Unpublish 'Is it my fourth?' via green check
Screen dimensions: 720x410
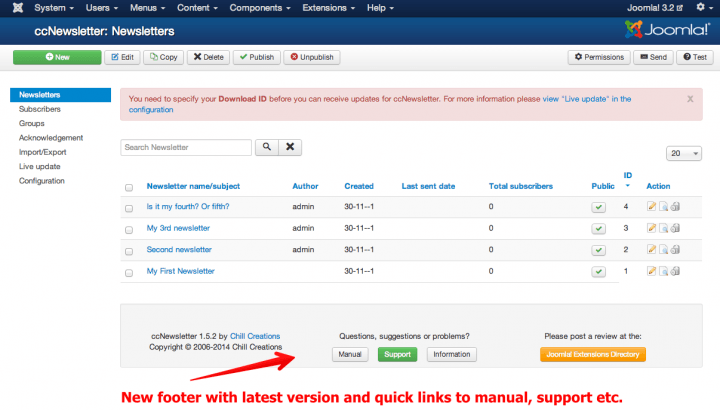598,207
